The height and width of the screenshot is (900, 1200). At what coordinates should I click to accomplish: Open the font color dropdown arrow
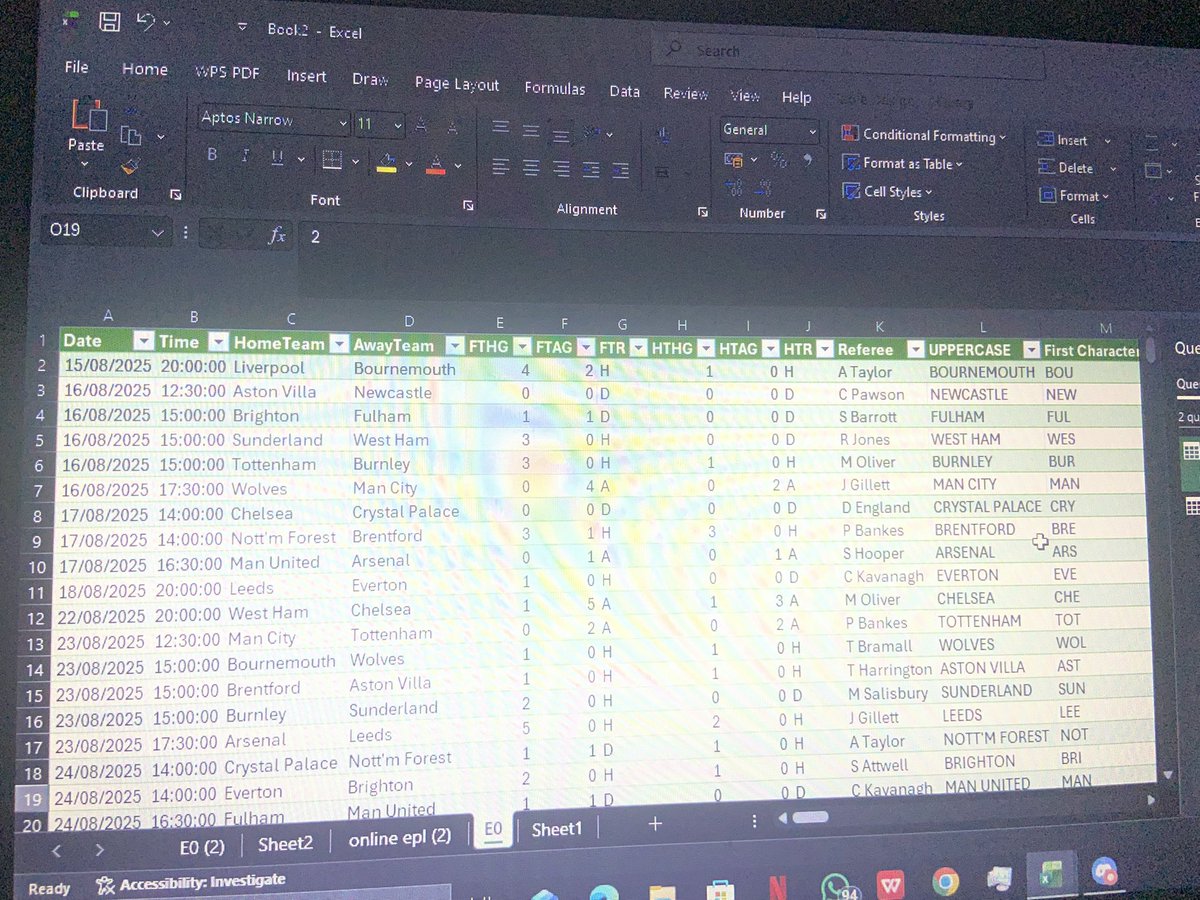[x=458, y=166]
